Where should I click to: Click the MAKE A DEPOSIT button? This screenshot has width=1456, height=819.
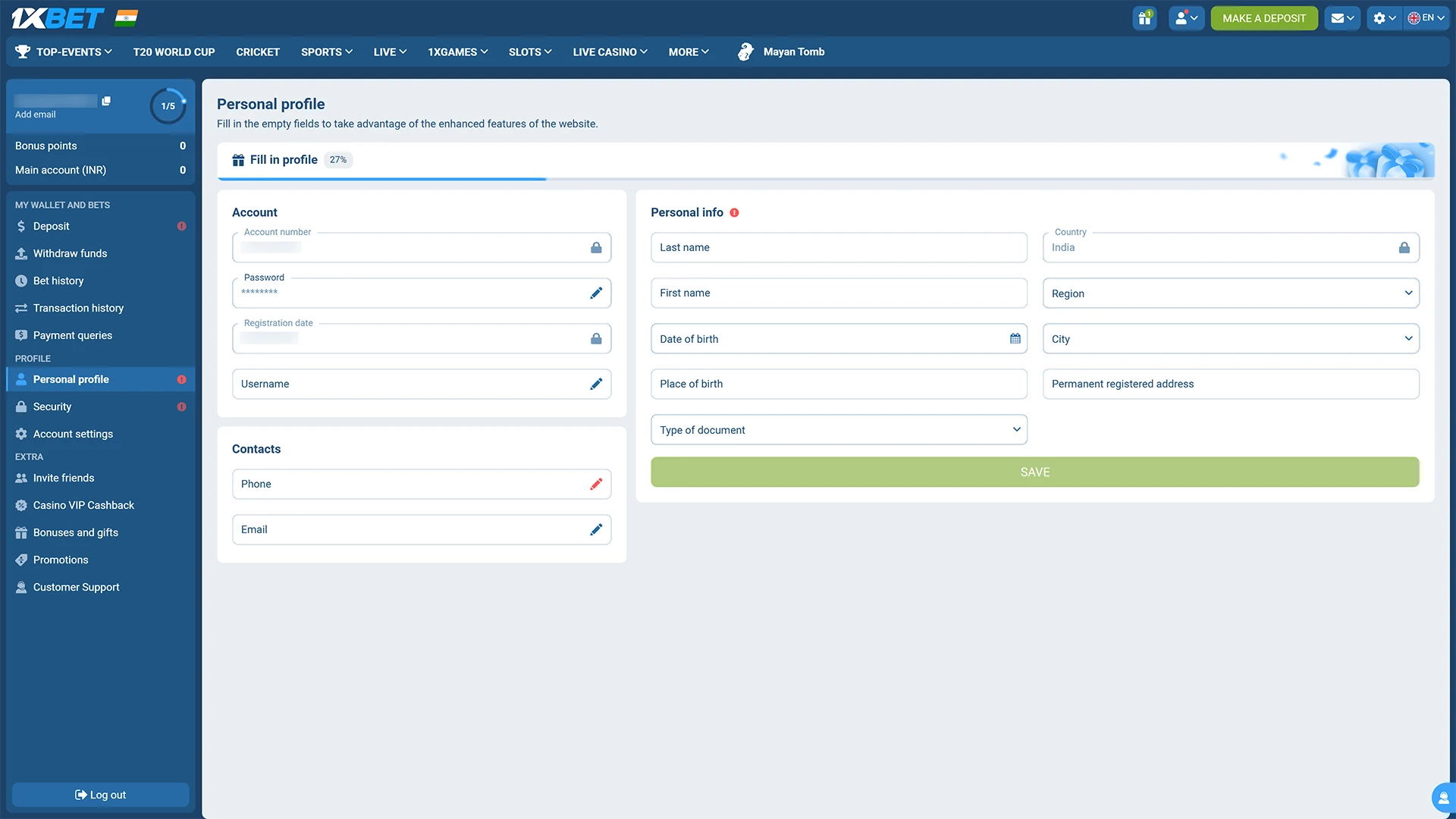coord(1263,17)
